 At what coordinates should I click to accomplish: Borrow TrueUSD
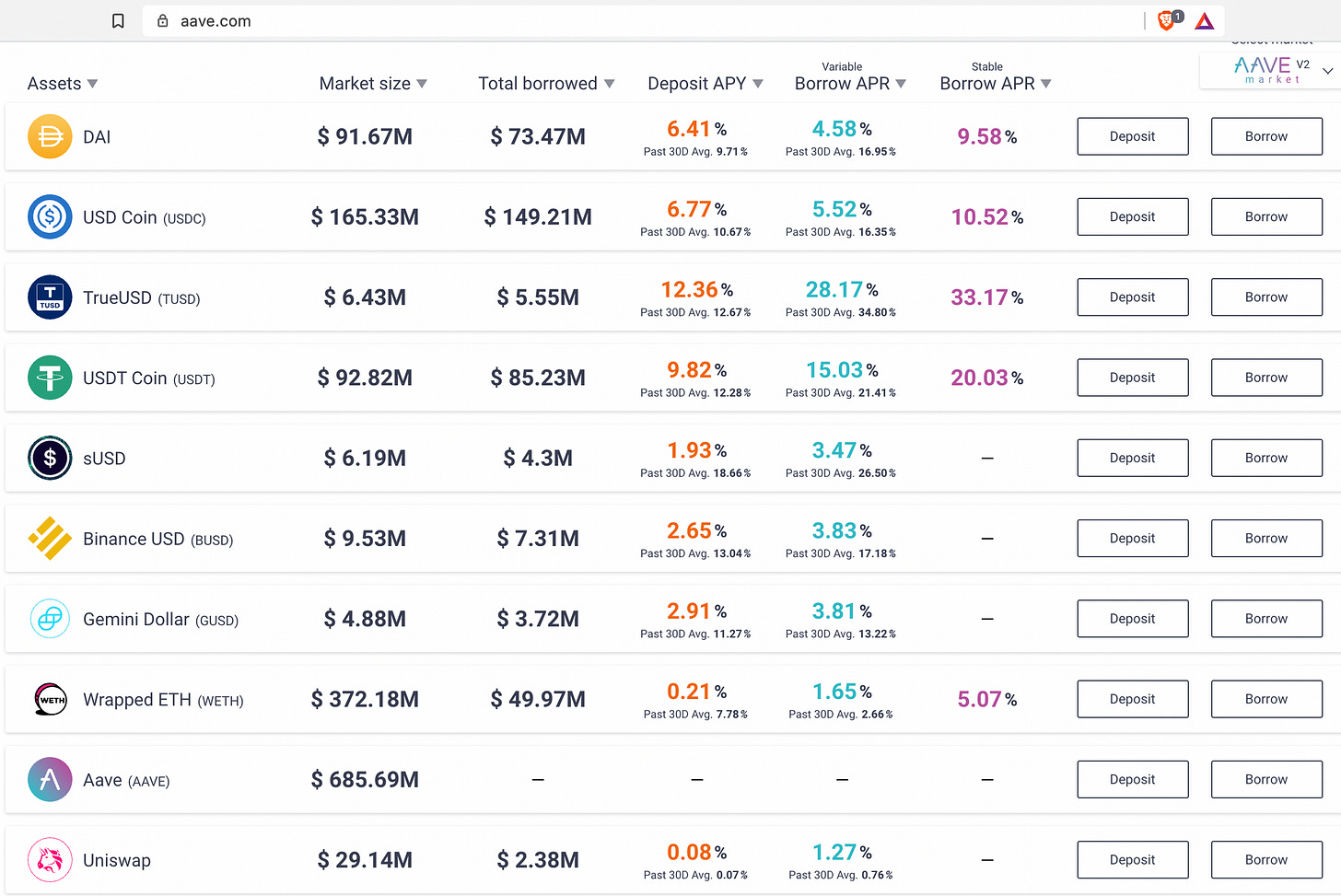coord(1266,297)
